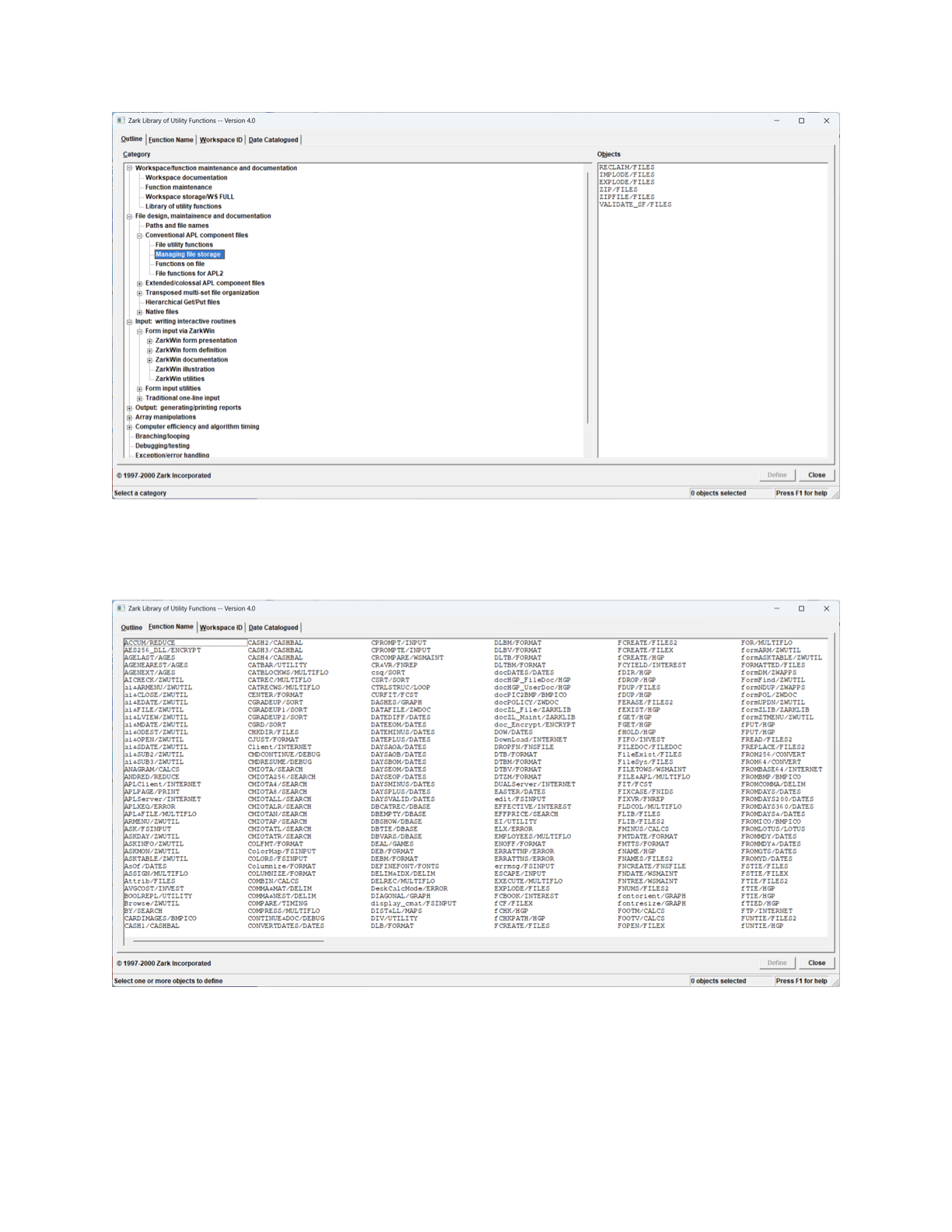This screenshot has height=1232, width=952.
Task: Select DeskCalcMode/ERROR in function list
Action: pyautogui.click(x=409, y=888)
